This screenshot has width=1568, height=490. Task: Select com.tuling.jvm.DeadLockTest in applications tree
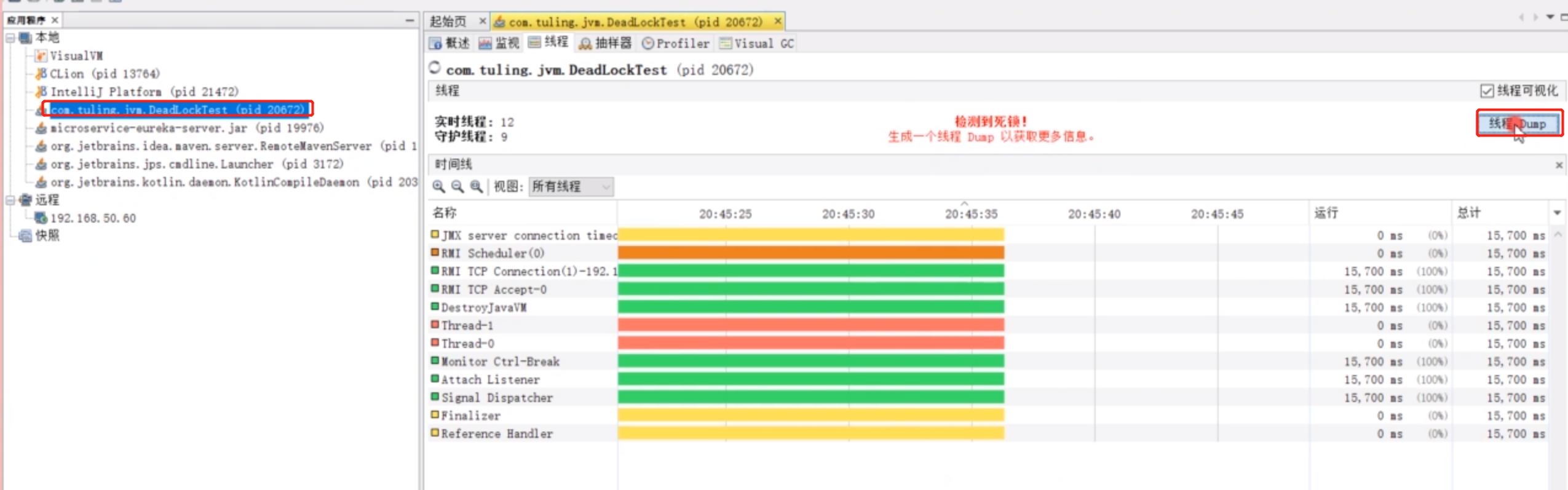coord(178,109)
